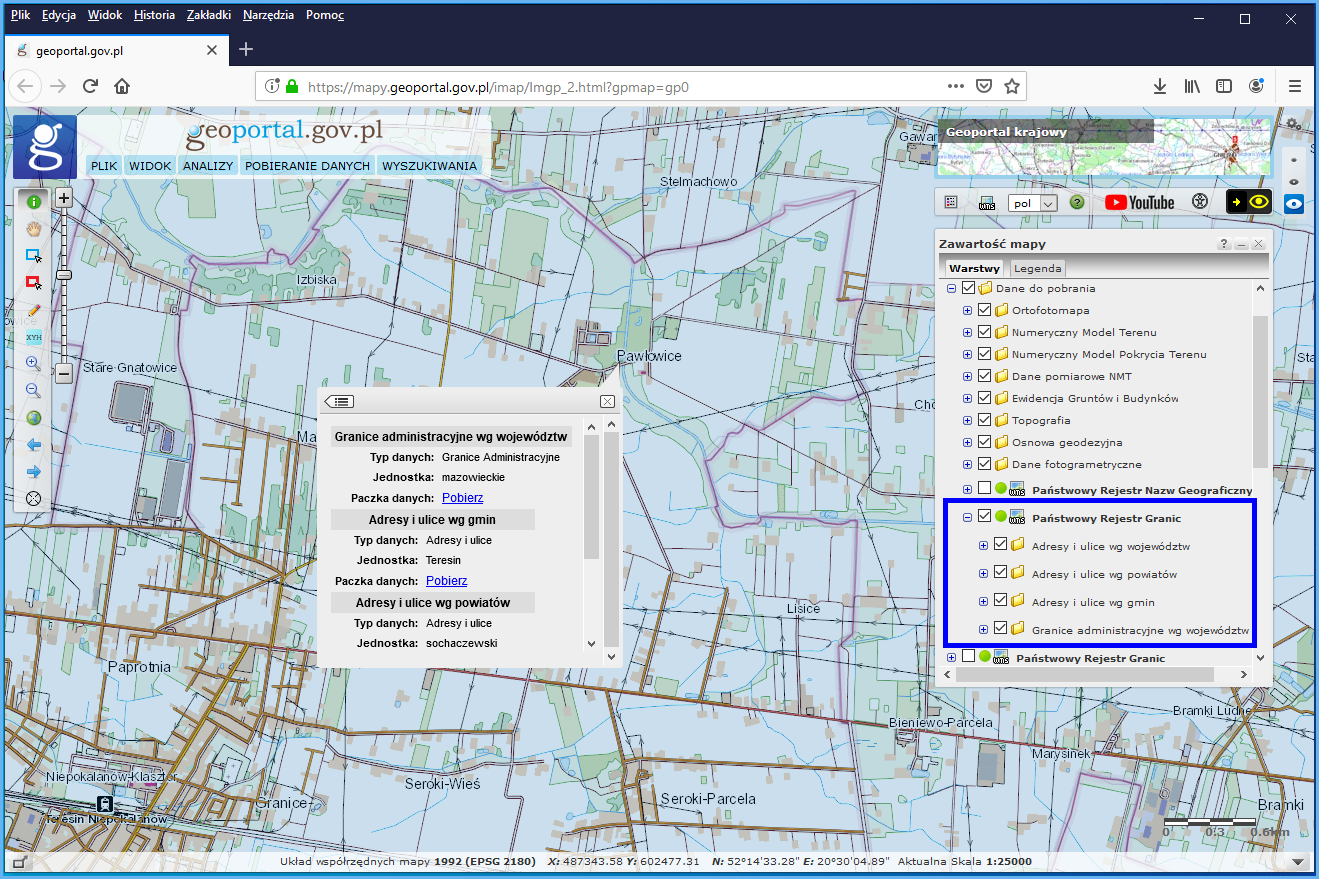Go to previous map view arrow
Viewport: 1319px width, 879px height.
click(x=34, y=445)
